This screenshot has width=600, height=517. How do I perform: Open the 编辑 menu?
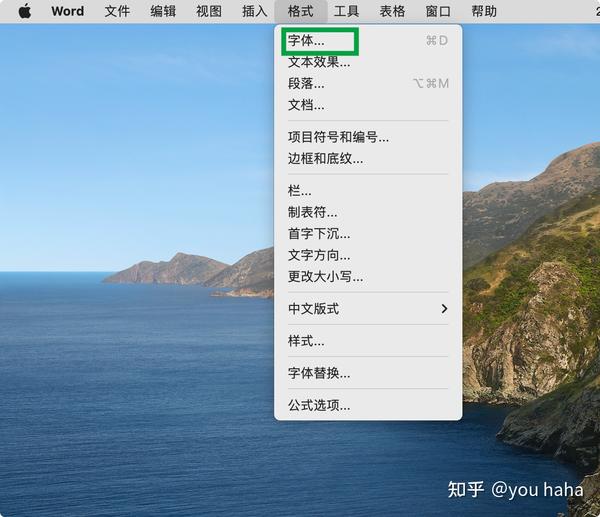[163, 11]
